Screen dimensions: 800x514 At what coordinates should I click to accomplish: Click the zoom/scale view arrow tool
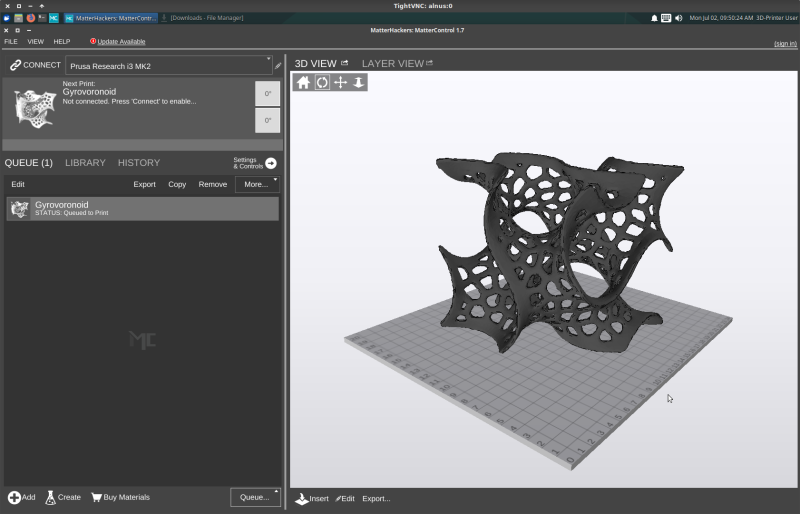click(358, 82)
